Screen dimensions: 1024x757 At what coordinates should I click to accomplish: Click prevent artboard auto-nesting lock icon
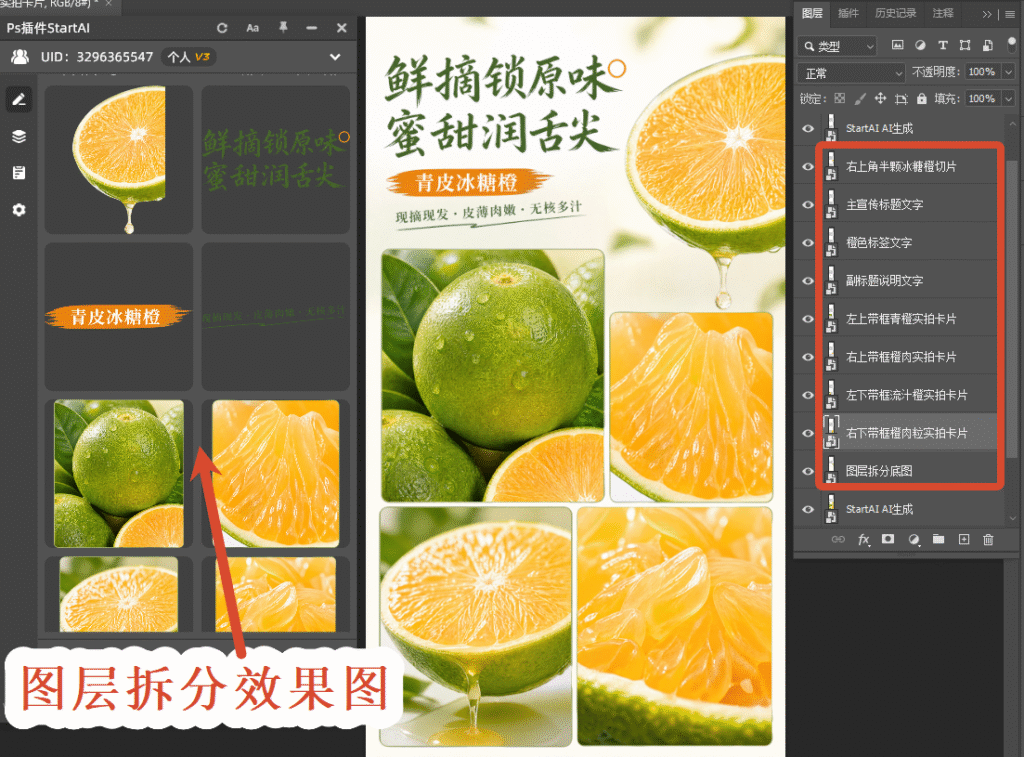tap(901, 99)
